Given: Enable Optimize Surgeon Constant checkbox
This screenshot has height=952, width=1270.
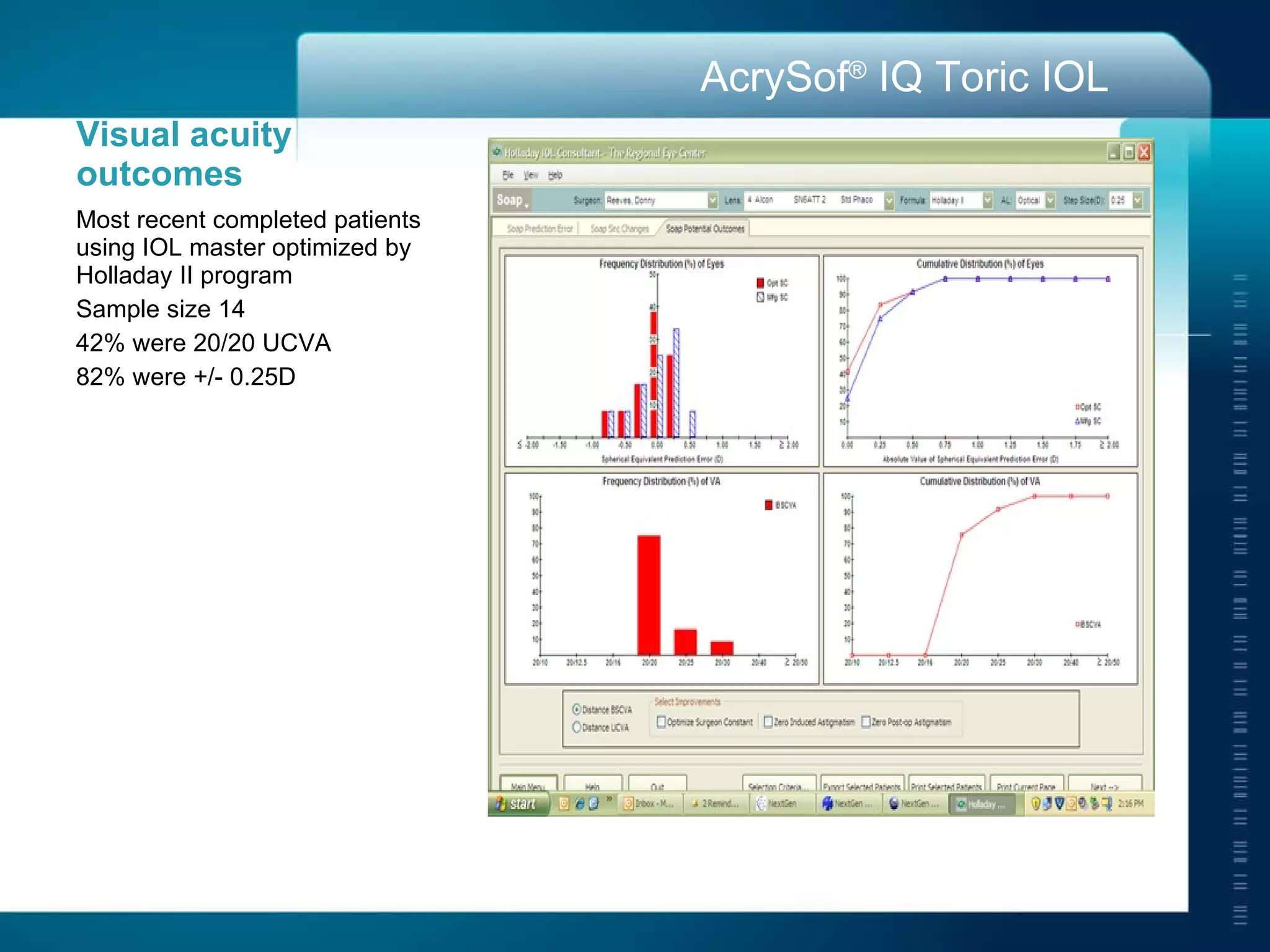Looking at the screenshot, I should pyautogui.click(x=661, y=721).
